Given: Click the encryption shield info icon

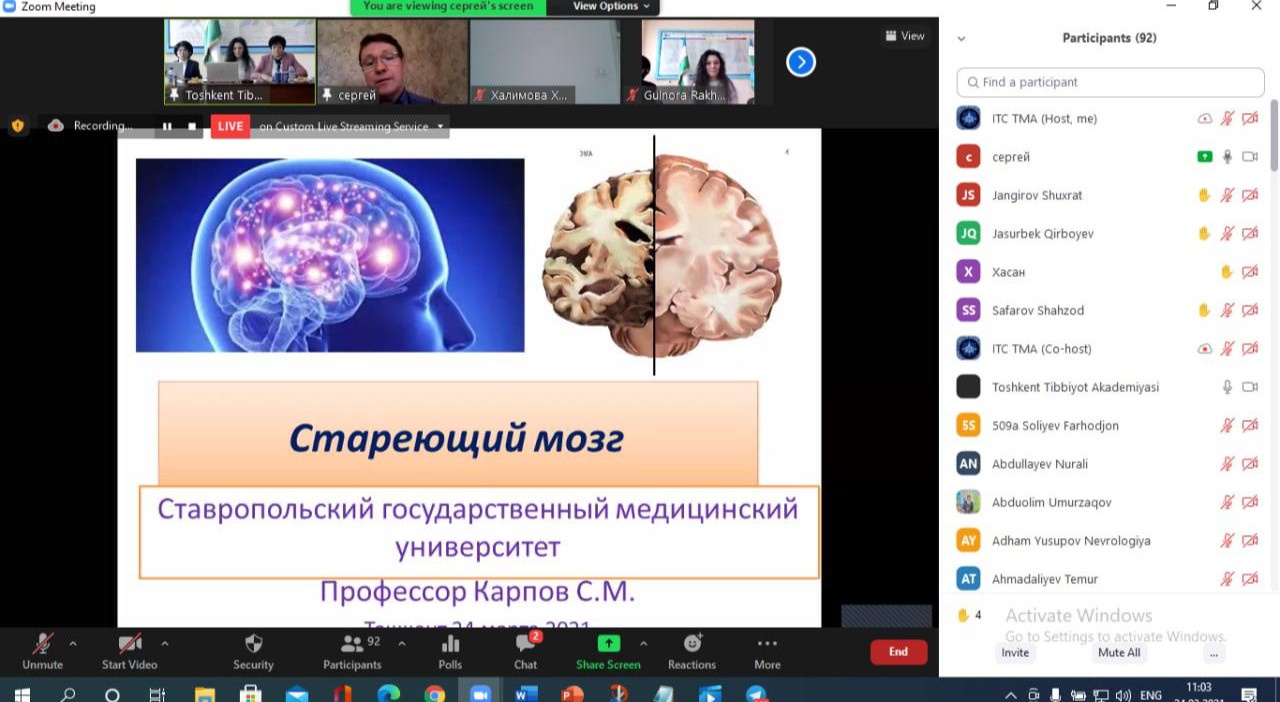Looking at the screenshot, I should click(17, 126).
